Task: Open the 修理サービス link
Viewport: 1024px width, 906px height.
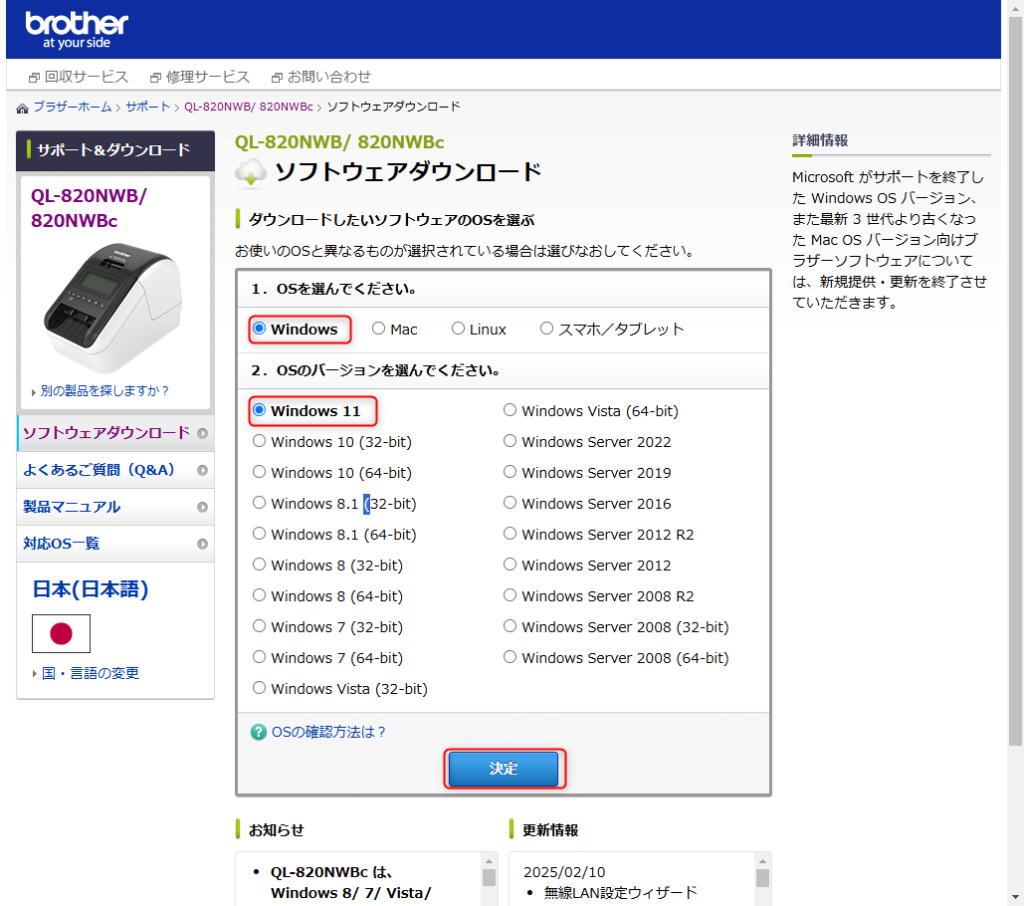Action: [x=208, y=77]
